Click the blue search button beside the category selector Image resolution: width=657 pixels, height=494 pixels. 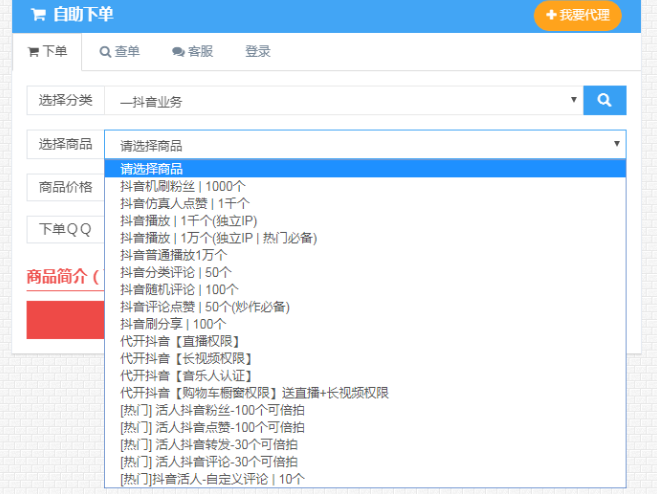[605, 100]
